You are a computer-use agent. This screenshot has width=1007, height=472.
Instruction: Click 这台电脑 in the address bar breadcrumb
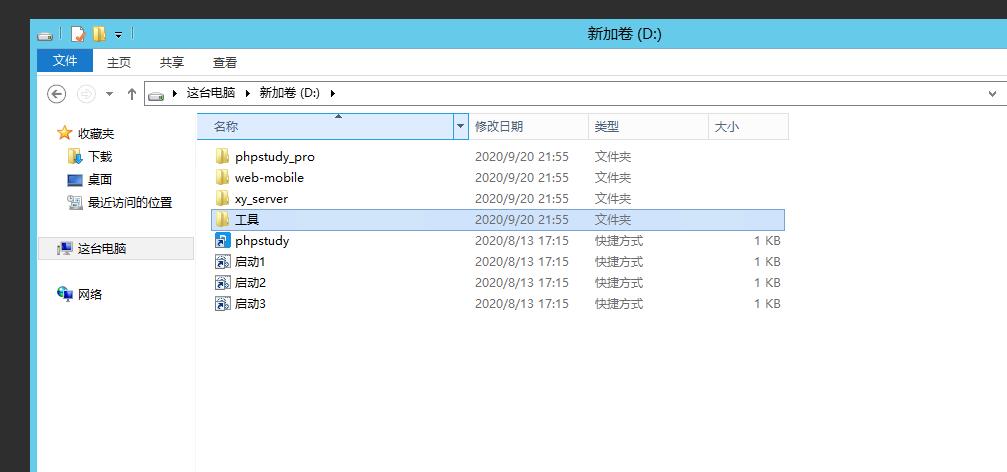point(210,93)
